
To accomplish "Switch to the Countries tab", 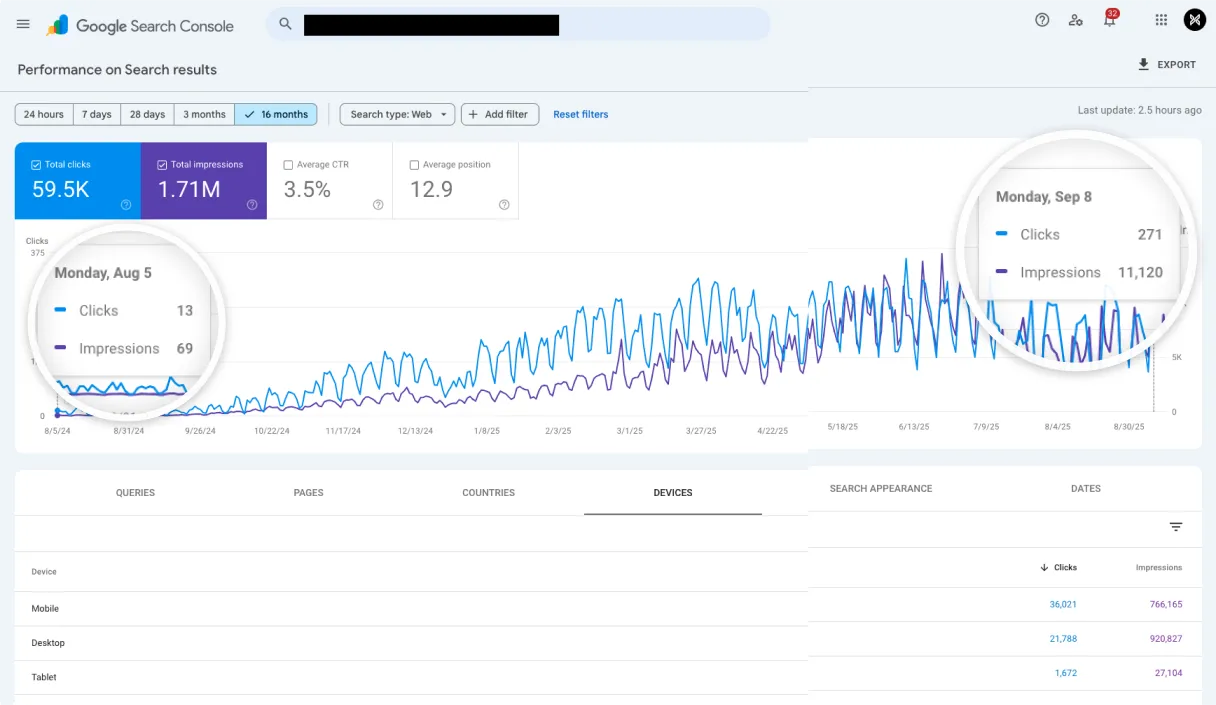I will point(488,493).
